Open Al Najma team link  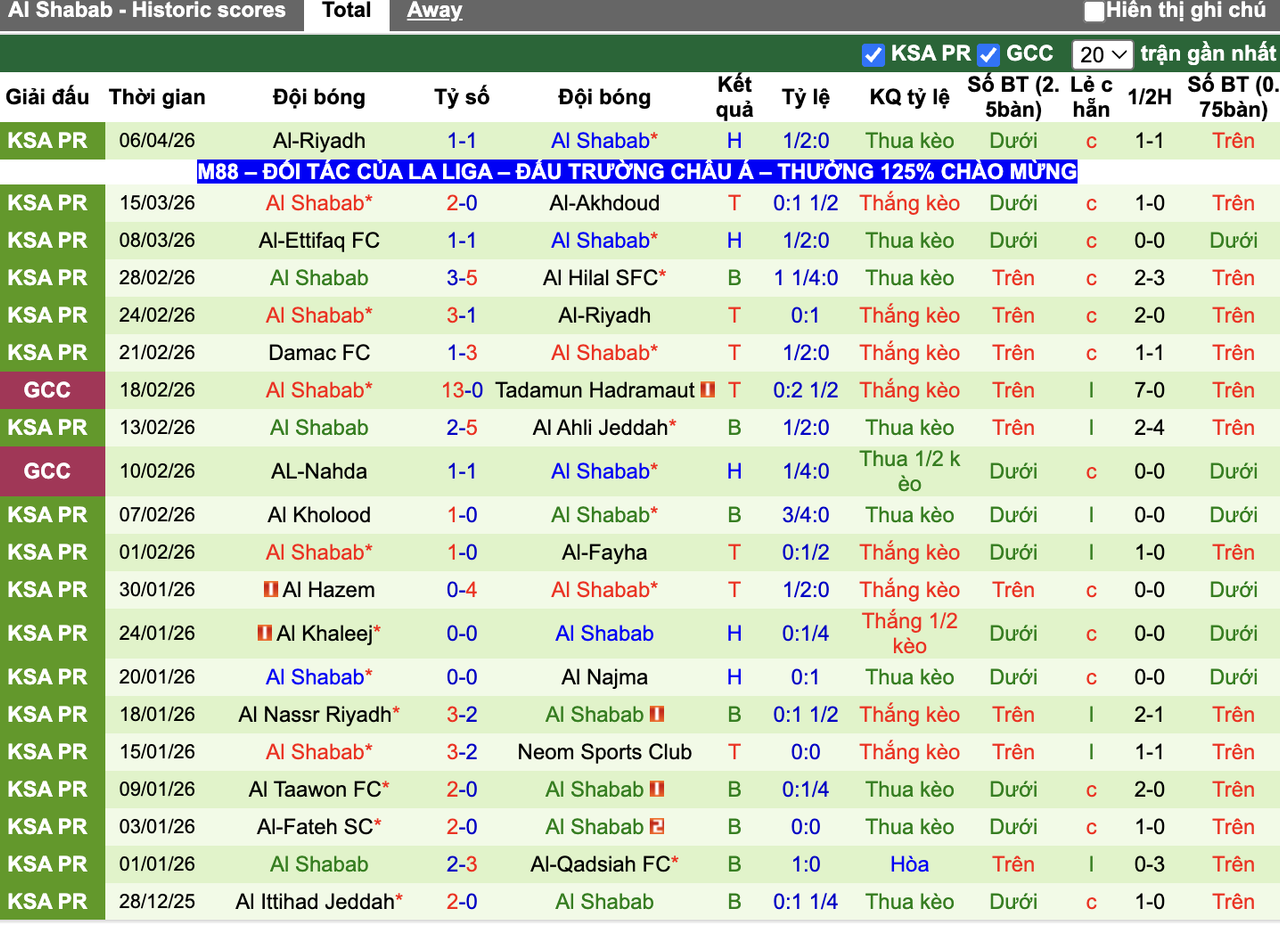pyautogui.click(x=605, y=678)
